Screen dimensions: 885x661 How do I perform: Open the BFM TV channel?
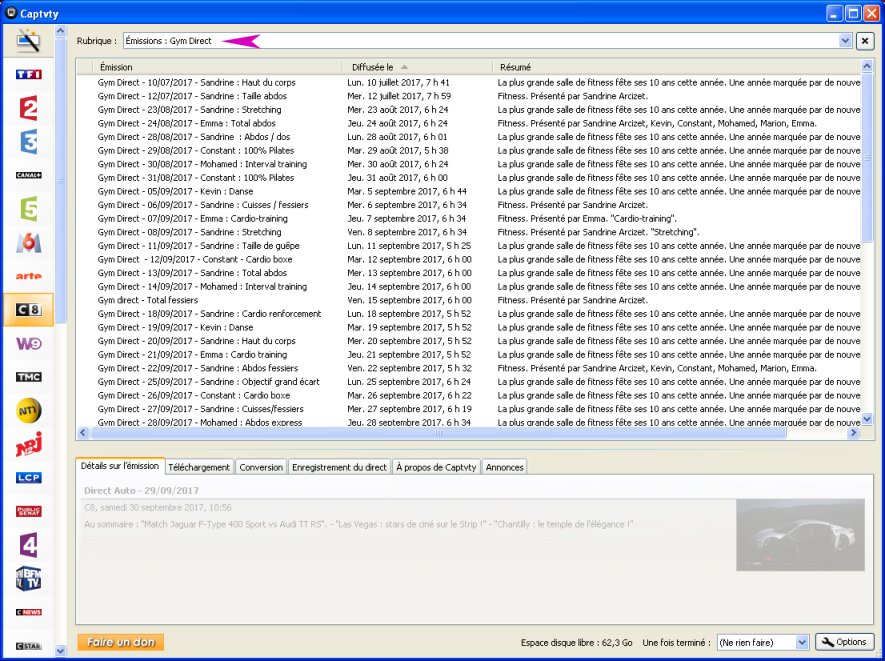[28, 579]
